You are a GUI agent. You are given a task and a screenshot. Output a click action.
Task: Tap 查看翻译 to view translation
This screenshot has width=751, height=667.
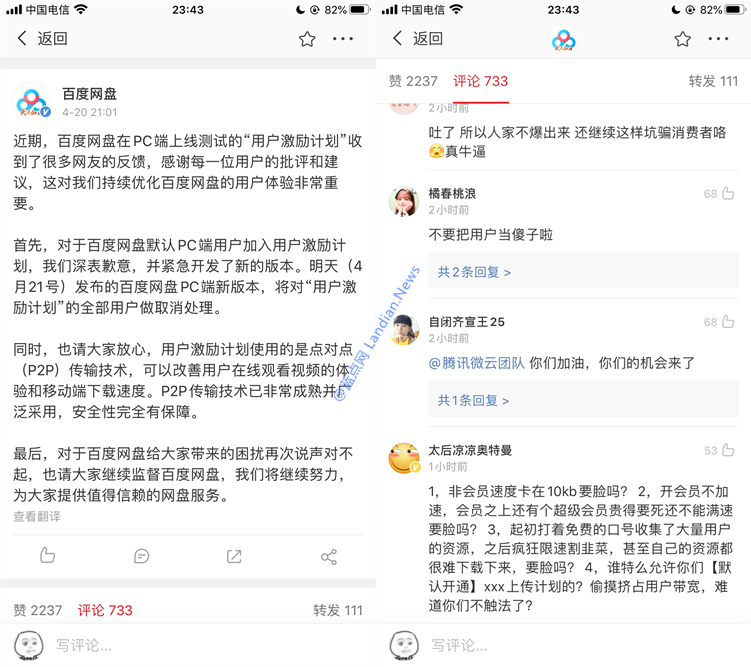[x=37, y=516]
